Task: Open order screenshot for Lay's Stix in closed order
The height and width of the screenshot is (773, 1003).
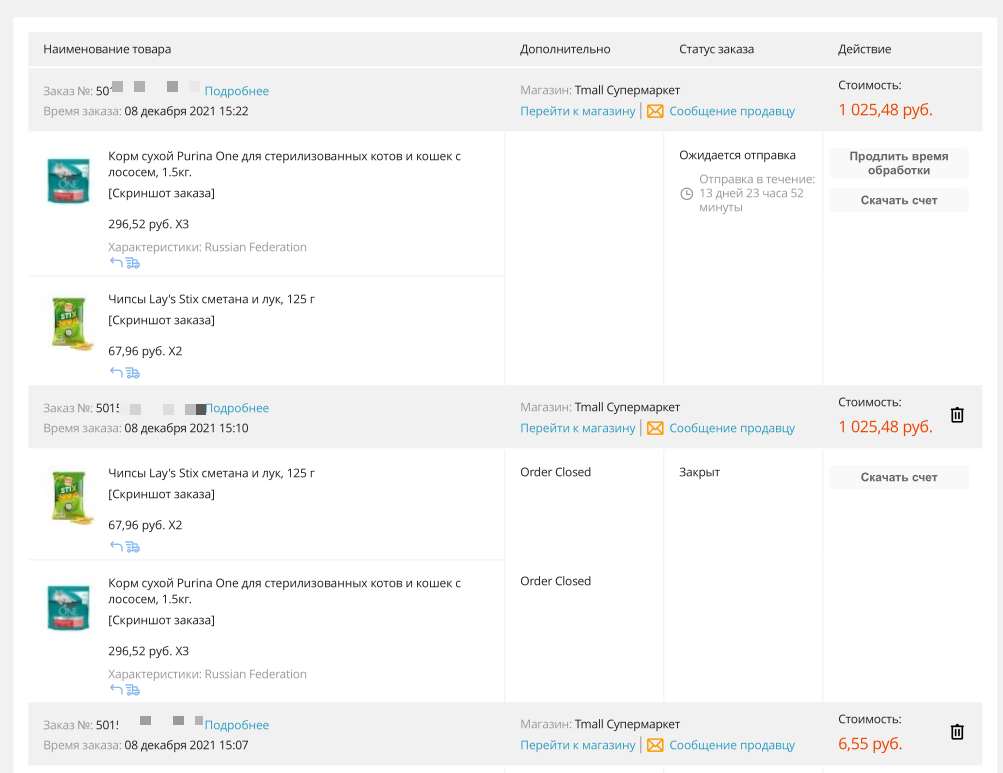Action: (x=161, y=494)
